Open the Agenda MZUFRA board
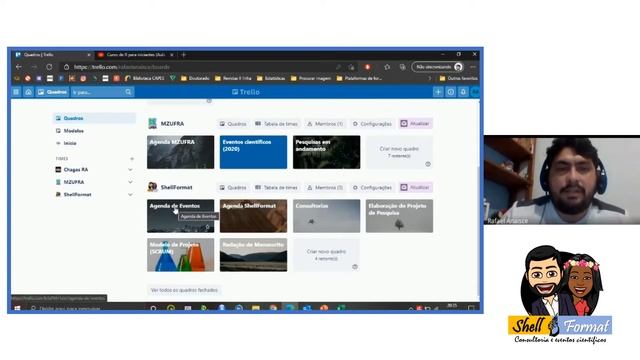Screen dimensions: 640x360 point(180,152)
